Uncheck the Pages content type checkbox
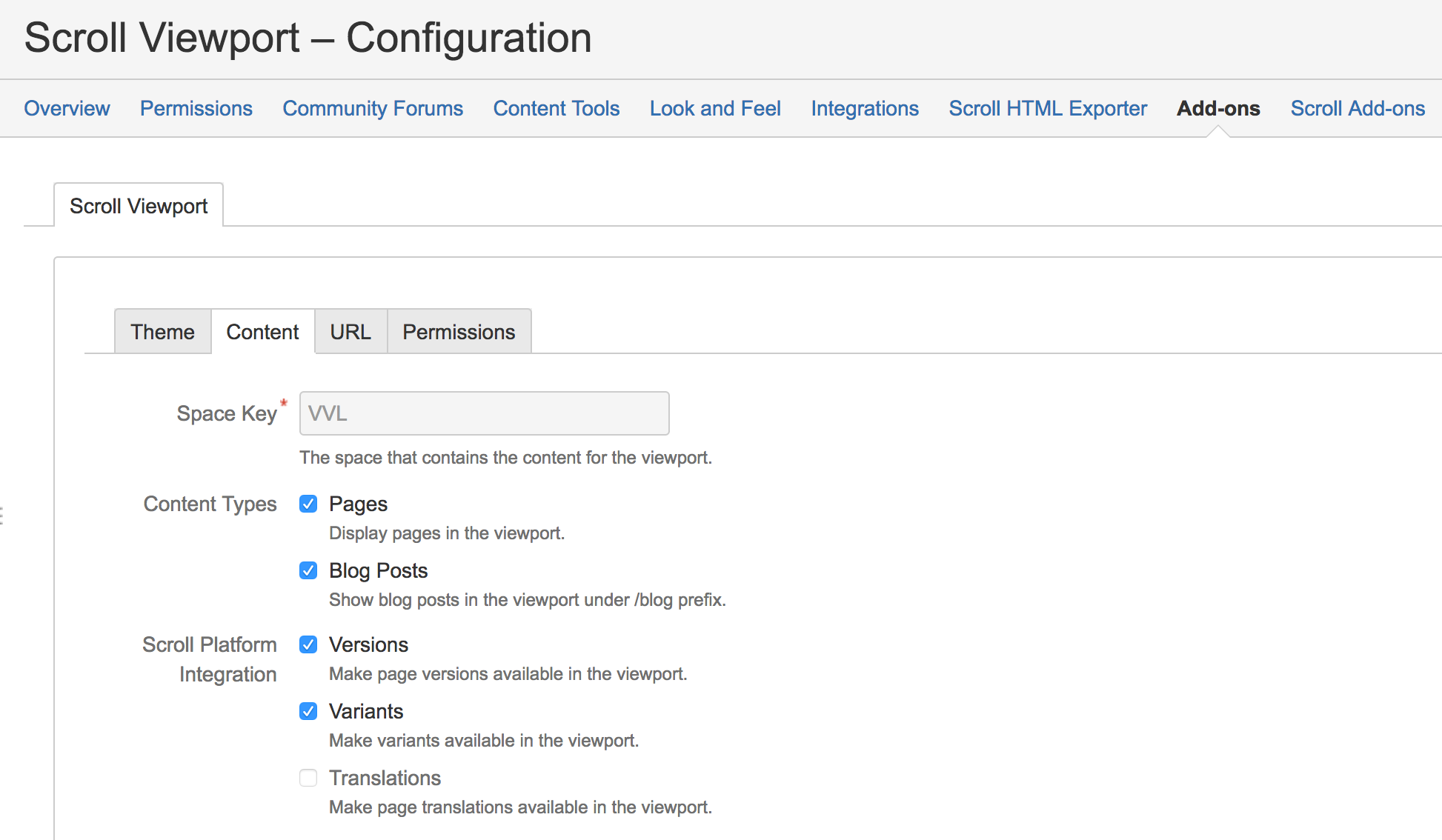Screen dimensions: 1442x840 (308, 504)
